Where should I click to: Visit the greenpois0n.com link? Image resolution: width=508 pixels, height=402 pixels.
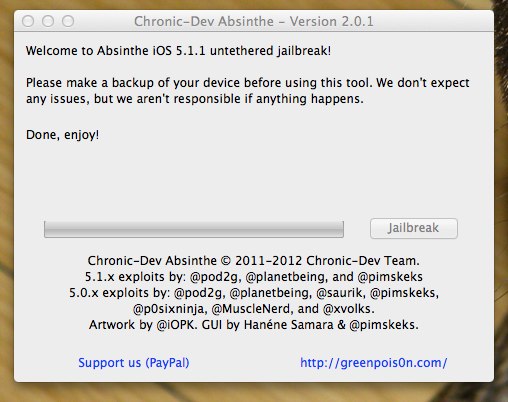373,363
